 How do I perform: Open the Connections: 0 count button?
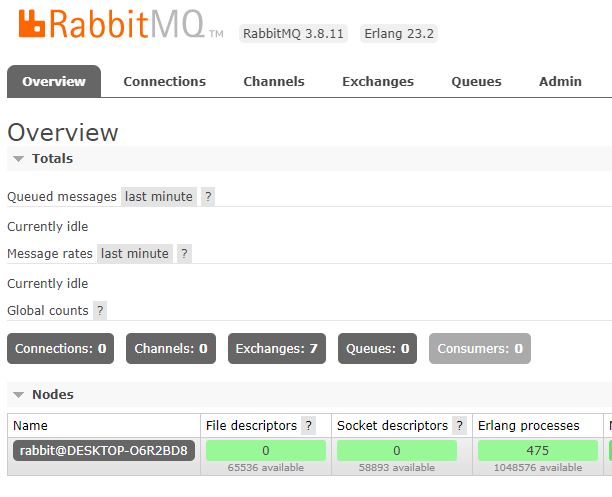[x=60, y=348]
